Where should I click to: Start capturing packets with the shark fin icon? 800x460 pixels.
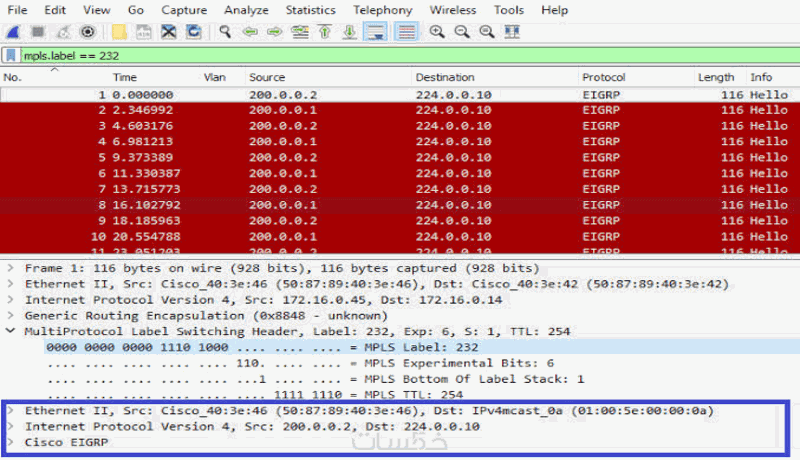click(x=13, y=32)
